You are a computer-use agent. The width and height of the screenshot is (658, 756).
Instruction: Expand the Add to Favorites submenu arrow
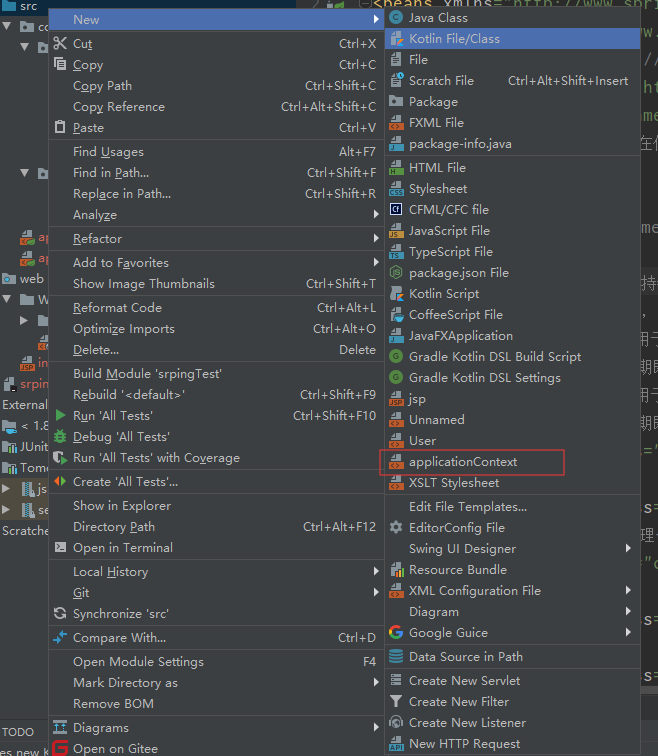tap(376, 263)
